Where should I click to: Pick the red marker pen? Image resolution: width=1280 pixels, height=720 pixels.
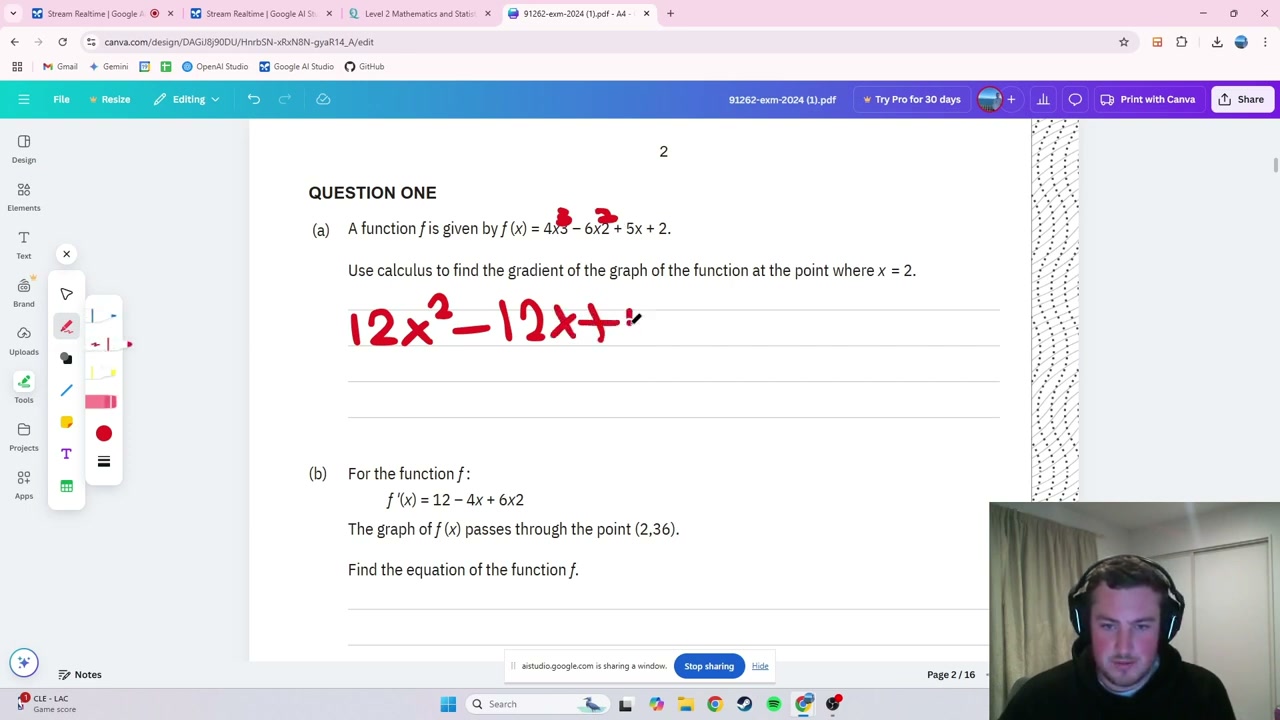[x=110, y=344]
